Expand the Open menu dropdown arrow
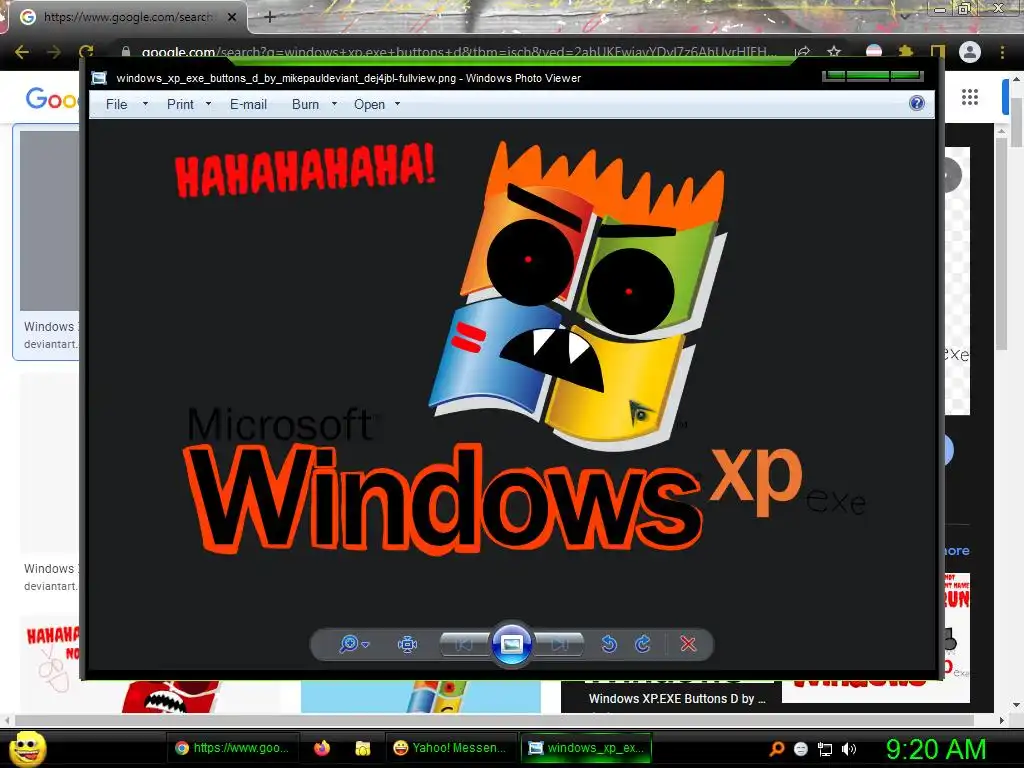 coord(397,104)
